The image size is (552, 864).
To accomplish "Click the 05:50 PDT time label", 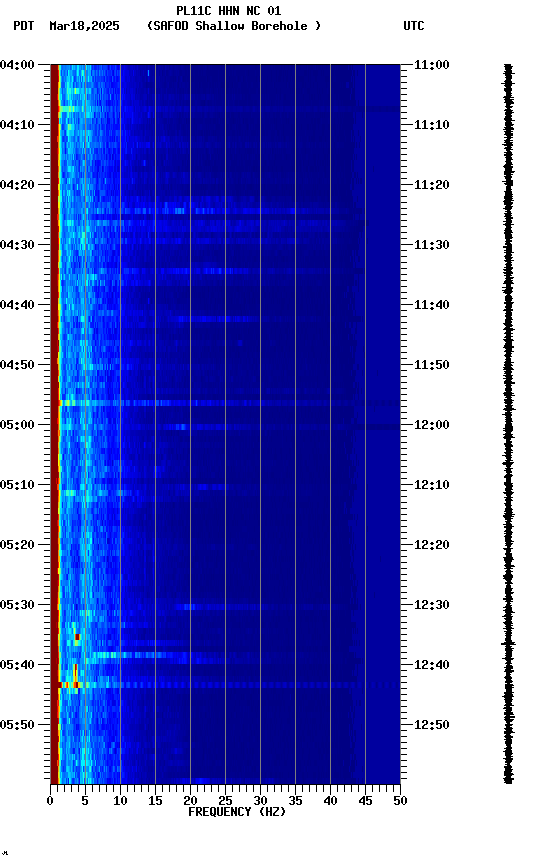I will 17,725.
